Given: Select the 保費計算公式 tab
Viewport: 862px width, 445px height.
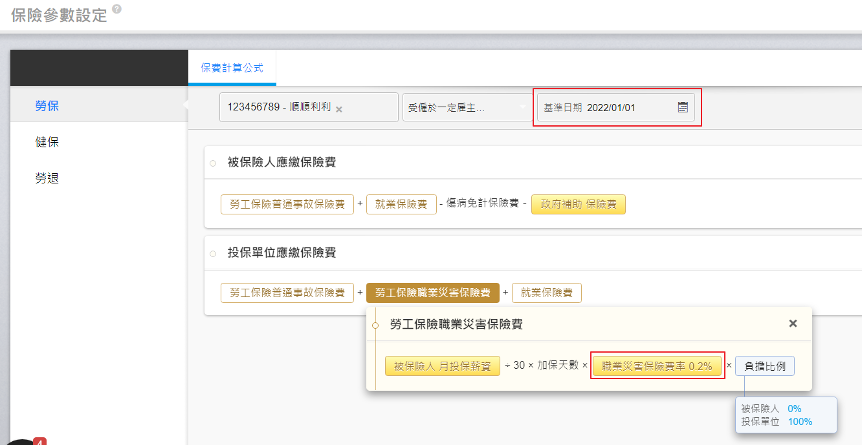Looking at the screenshot, I should [232, 67].
